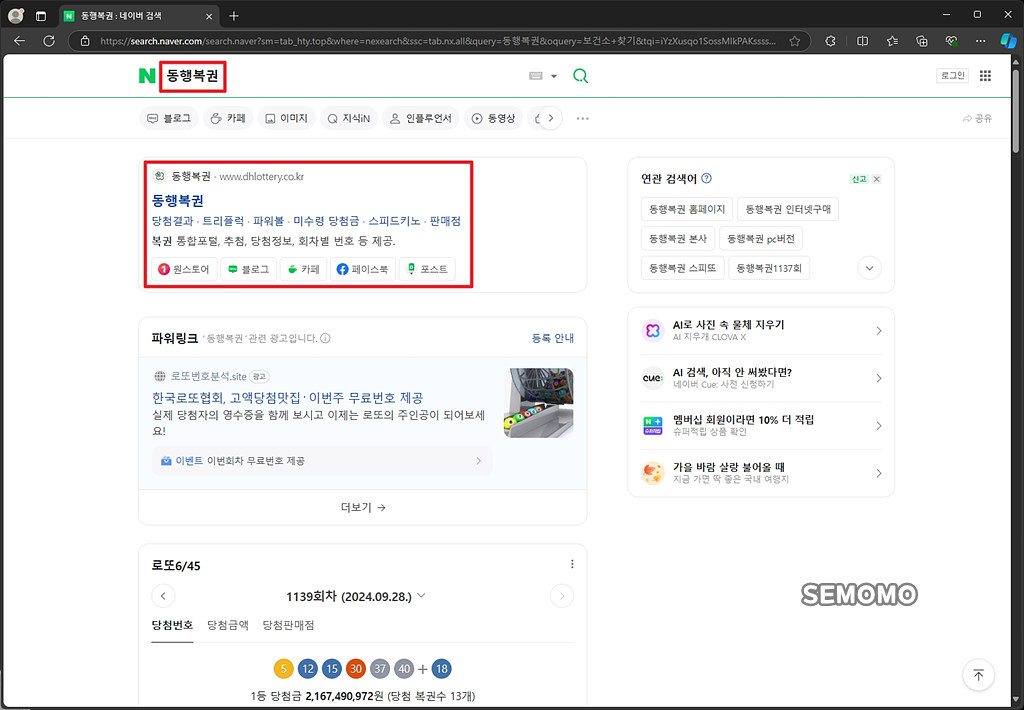
Task: Open the on-screen keyboard icon
Action: (x=536, y=76)
